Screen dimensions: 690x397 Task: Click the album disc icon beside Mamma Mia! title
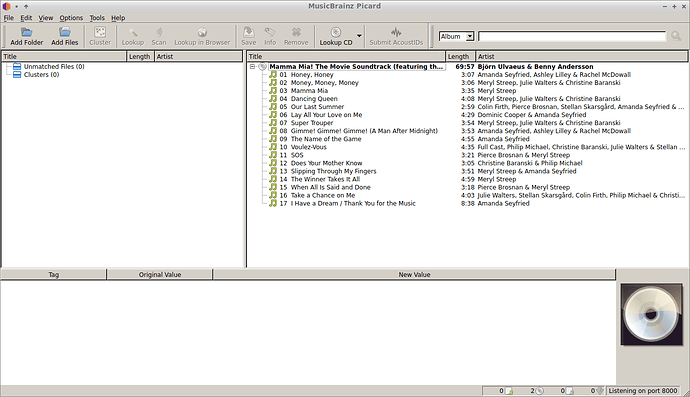262,67
